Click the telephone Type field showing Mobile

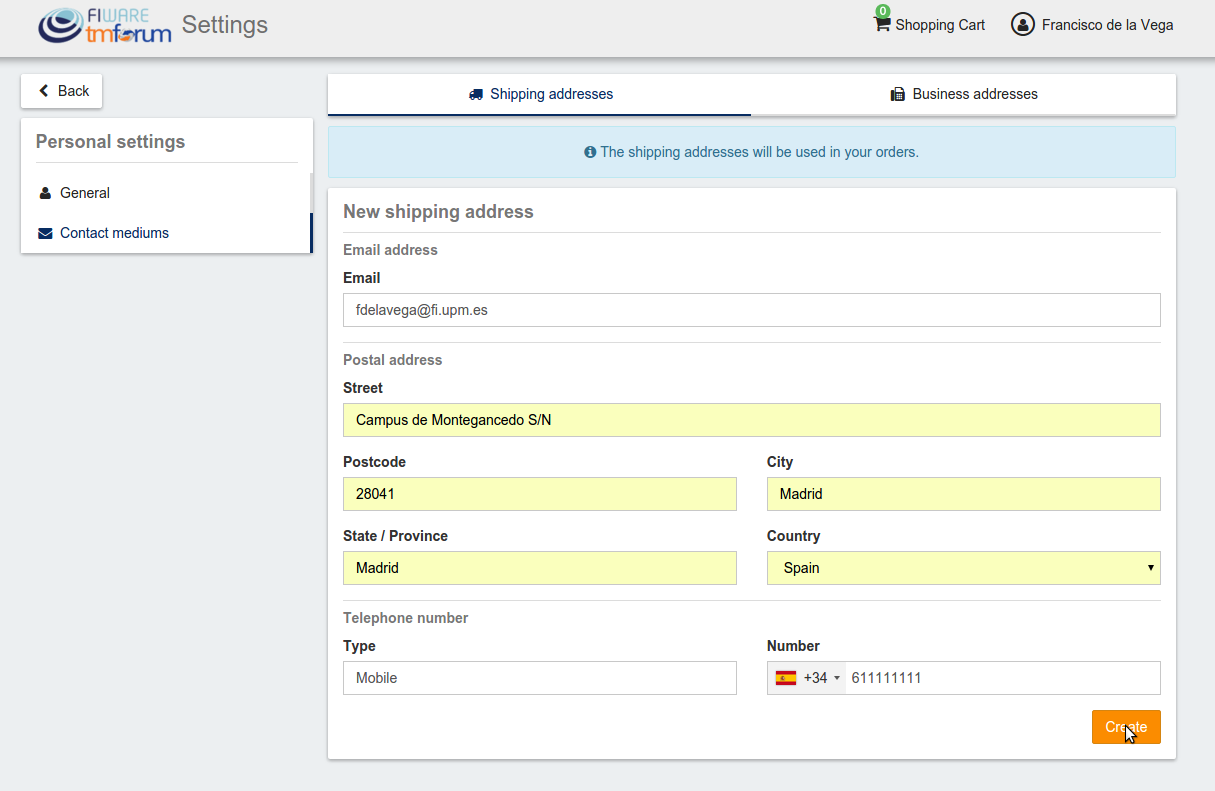click(540, 678)
